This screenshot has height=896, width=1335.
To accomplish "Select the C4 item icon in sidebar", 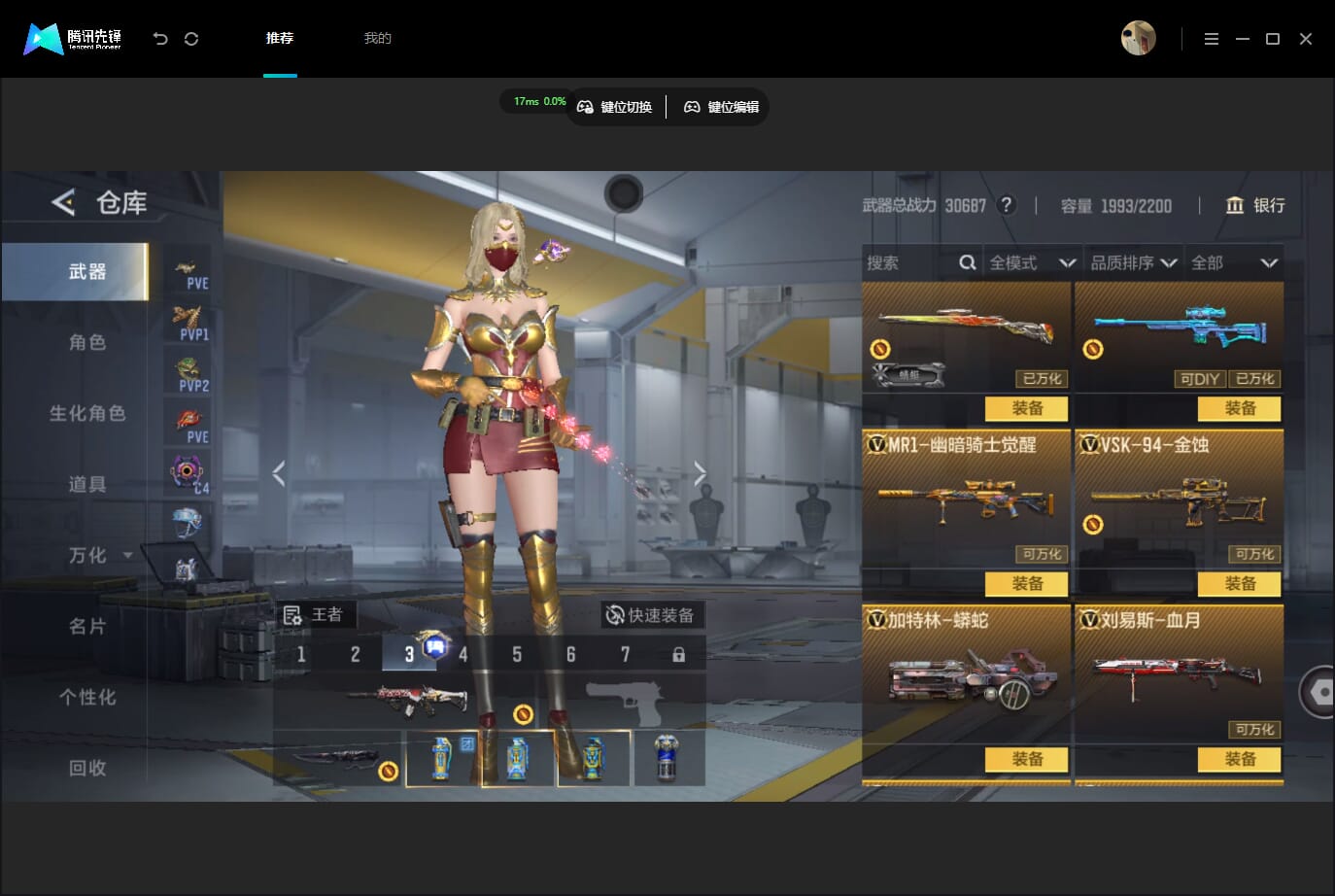I will (x=188, y=473).
